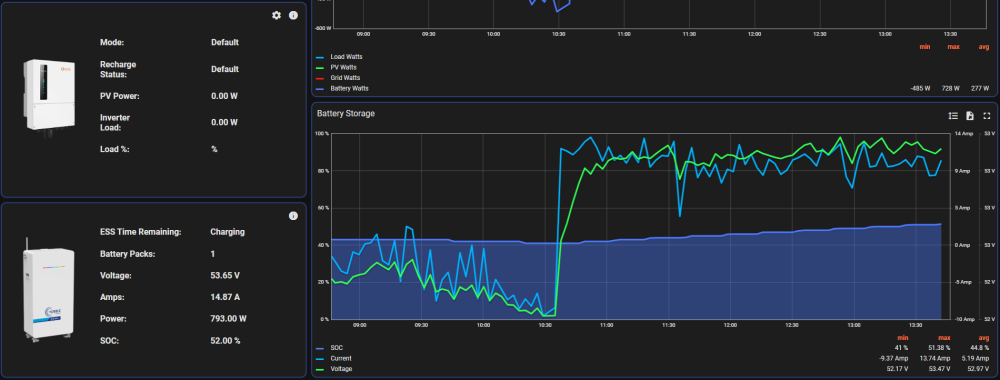This screenshot has width=1000, height=380.
Task: Click Voltage min value 52.17 V
Action: (x=898, y=369)
